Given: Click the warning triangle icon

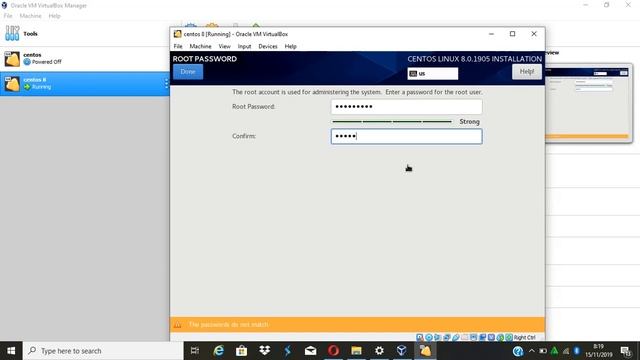Looking at the screenshot, I should click(178, 325).
